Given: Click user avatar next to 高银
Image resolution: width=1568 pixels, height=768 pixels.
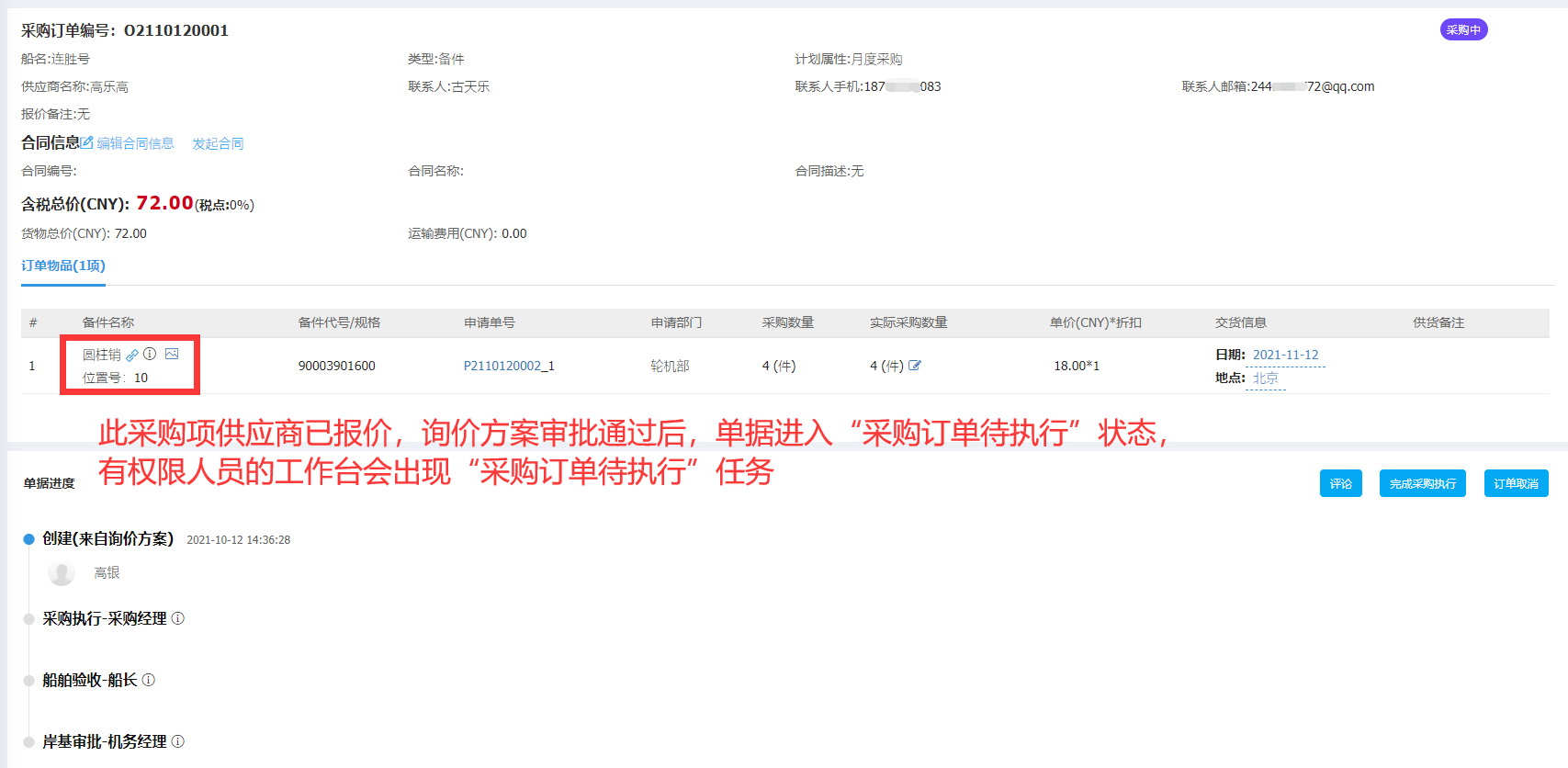Looking at the screenshot, I should coord(62,573).
